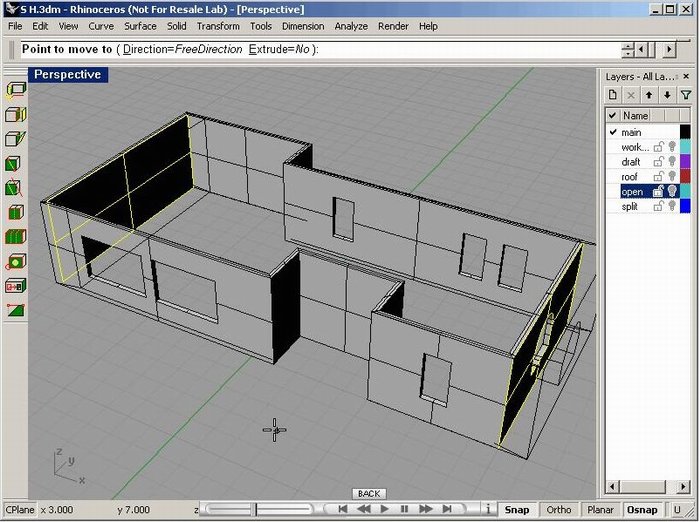This screenshot has height=522, width=700.
Task: Toggle Osnap in the status bar
Action: pos(641,510)
